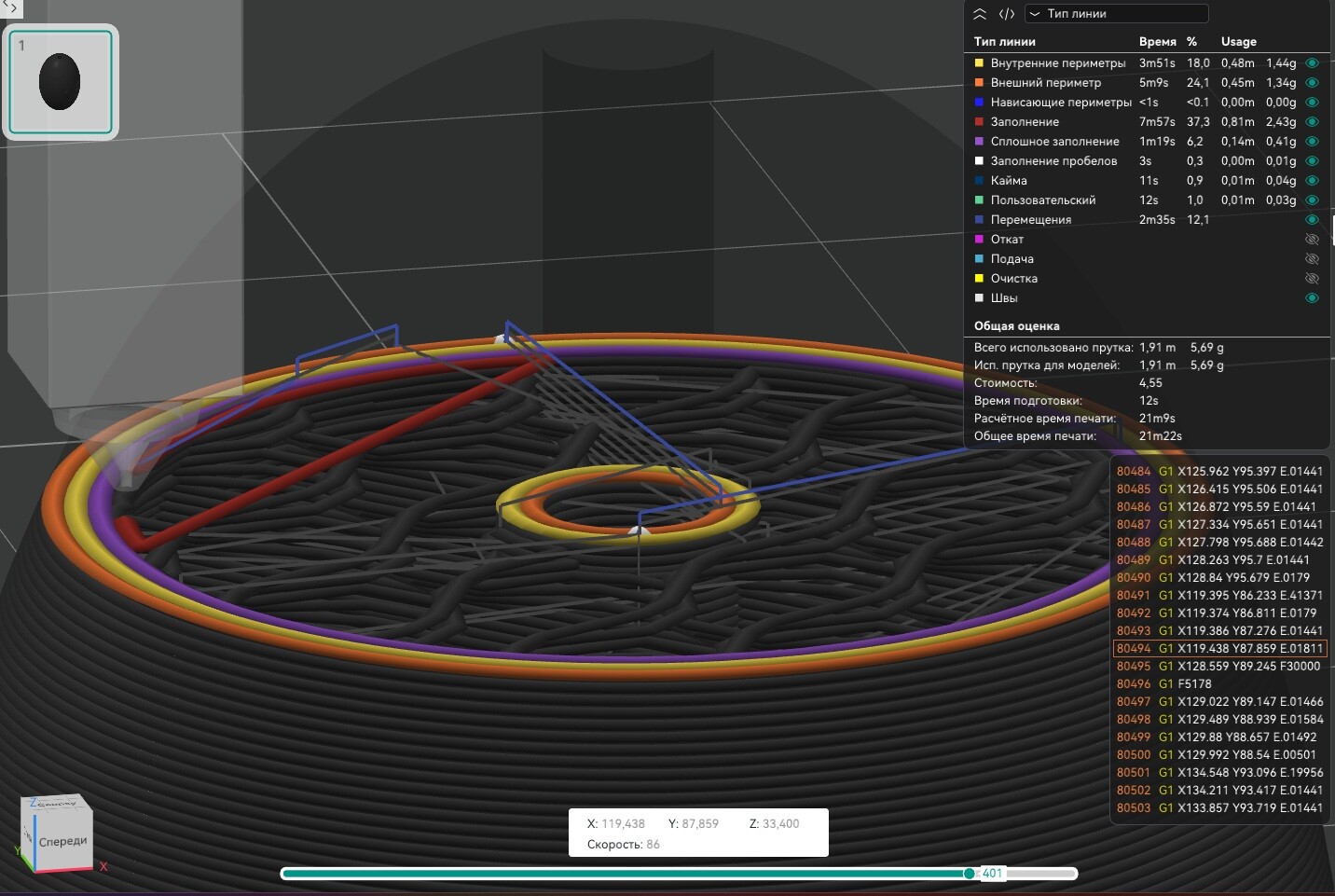
Task: Click the Нависающие периметры label
Action: (x=1061, y=103)
